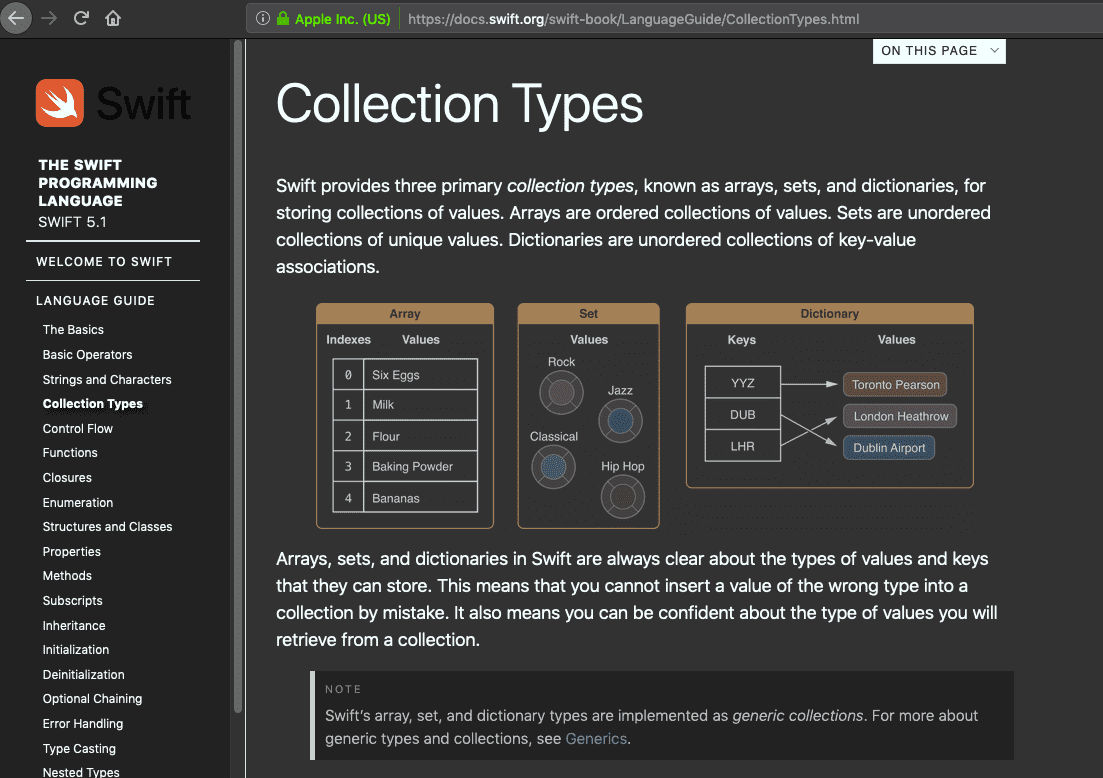Click the site information icon in address bar

[262, 18]
